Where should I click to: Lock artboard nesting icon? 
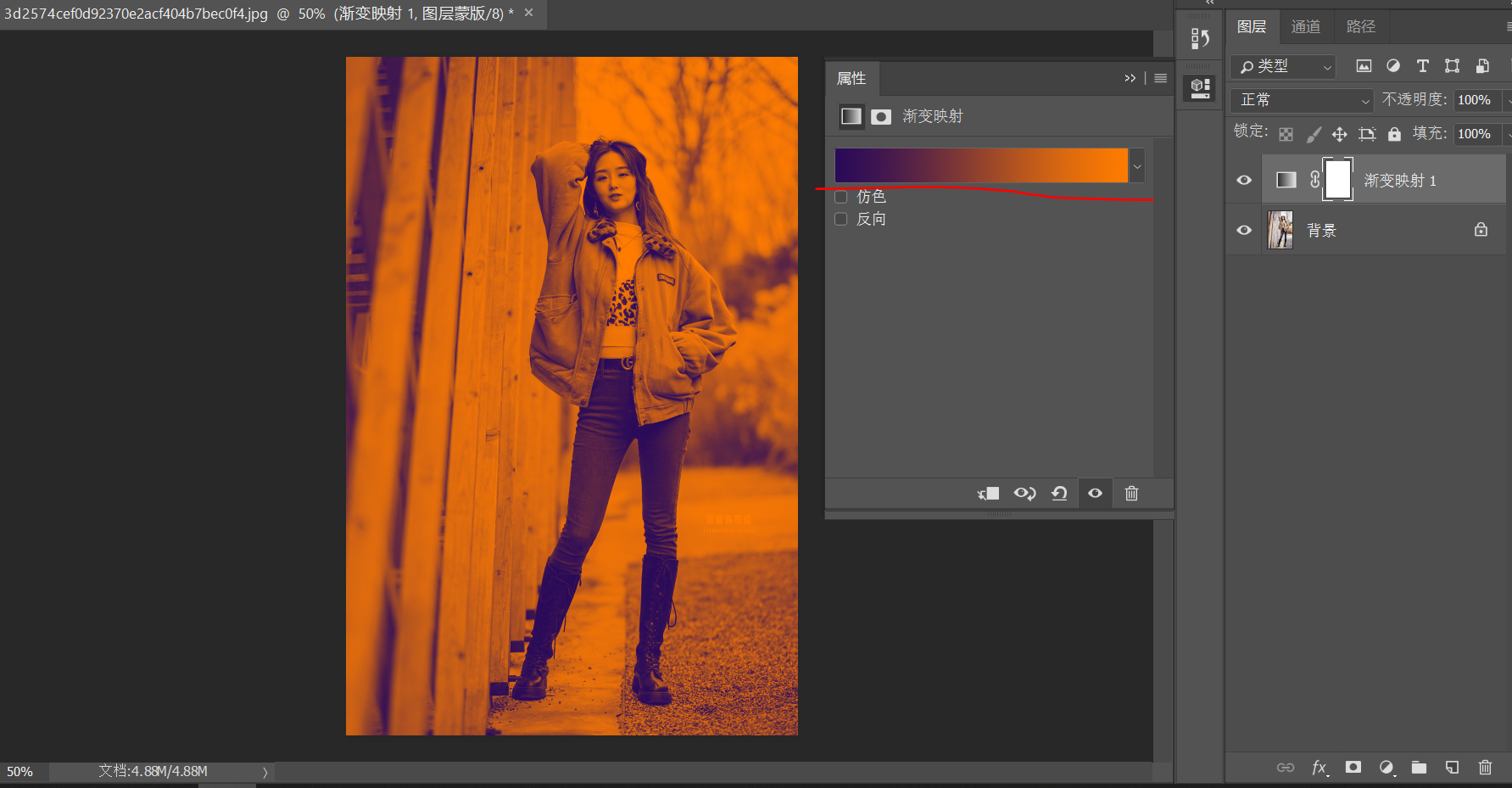pos(1367,134)
